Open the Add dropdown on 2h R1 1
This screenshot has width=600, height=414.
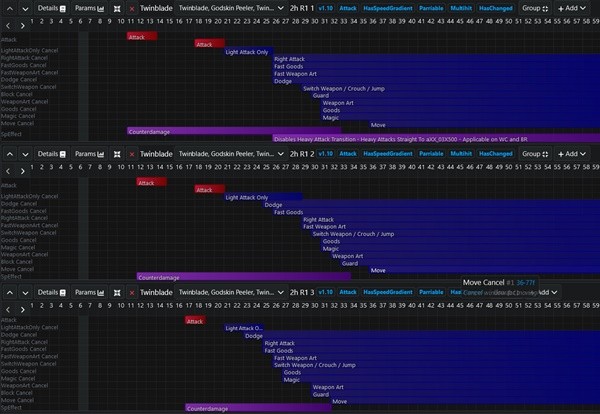point(571,8)
